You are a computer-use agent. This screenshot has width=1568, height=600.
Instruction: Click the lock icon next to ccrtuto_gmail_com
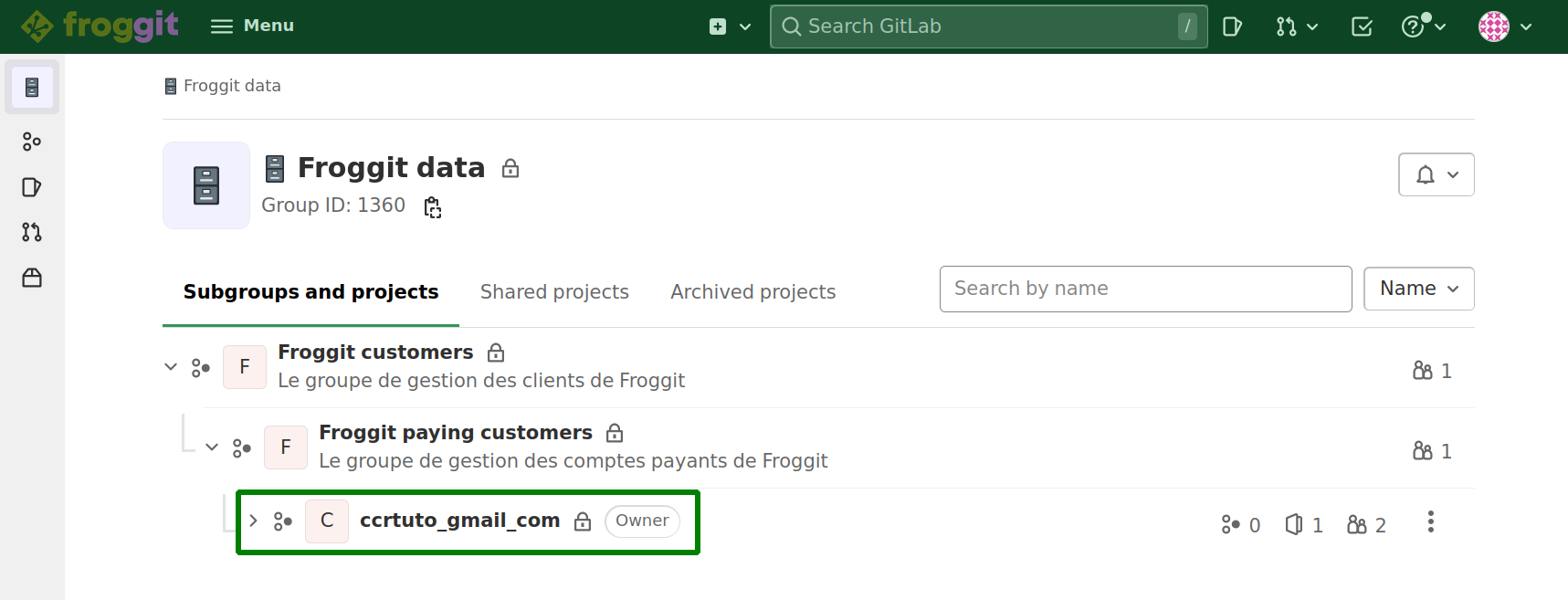[583, 521]
